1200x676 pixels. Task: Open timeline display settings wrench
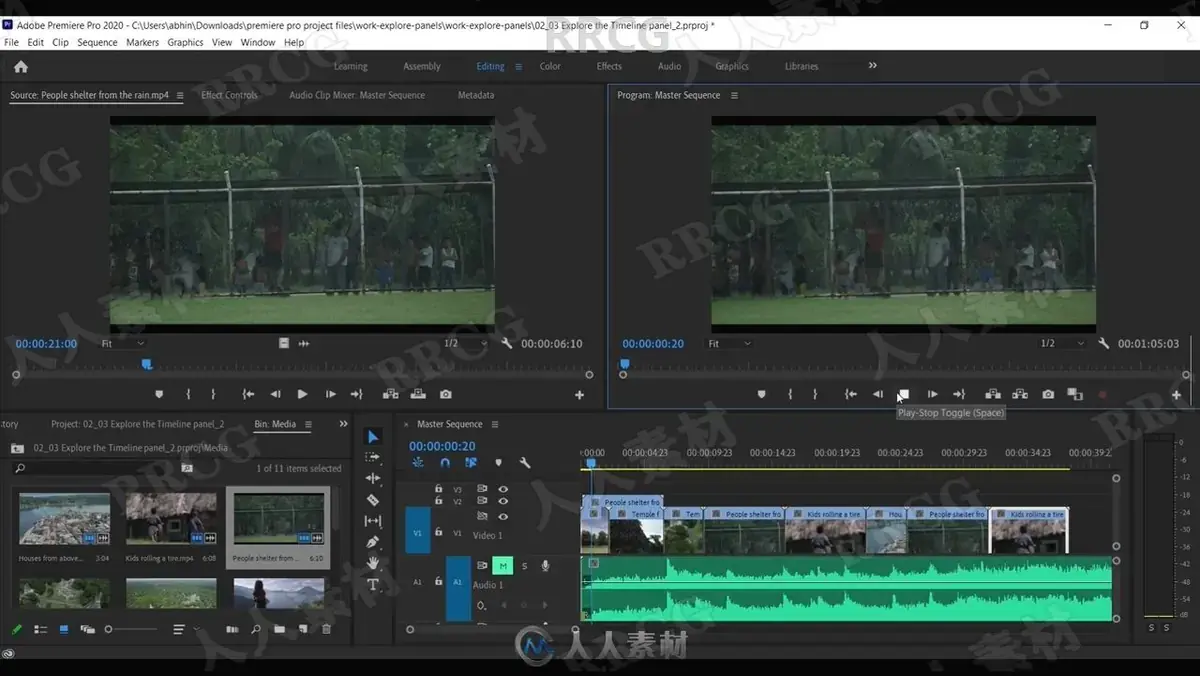pyautogui.click(x=525, y=463)
